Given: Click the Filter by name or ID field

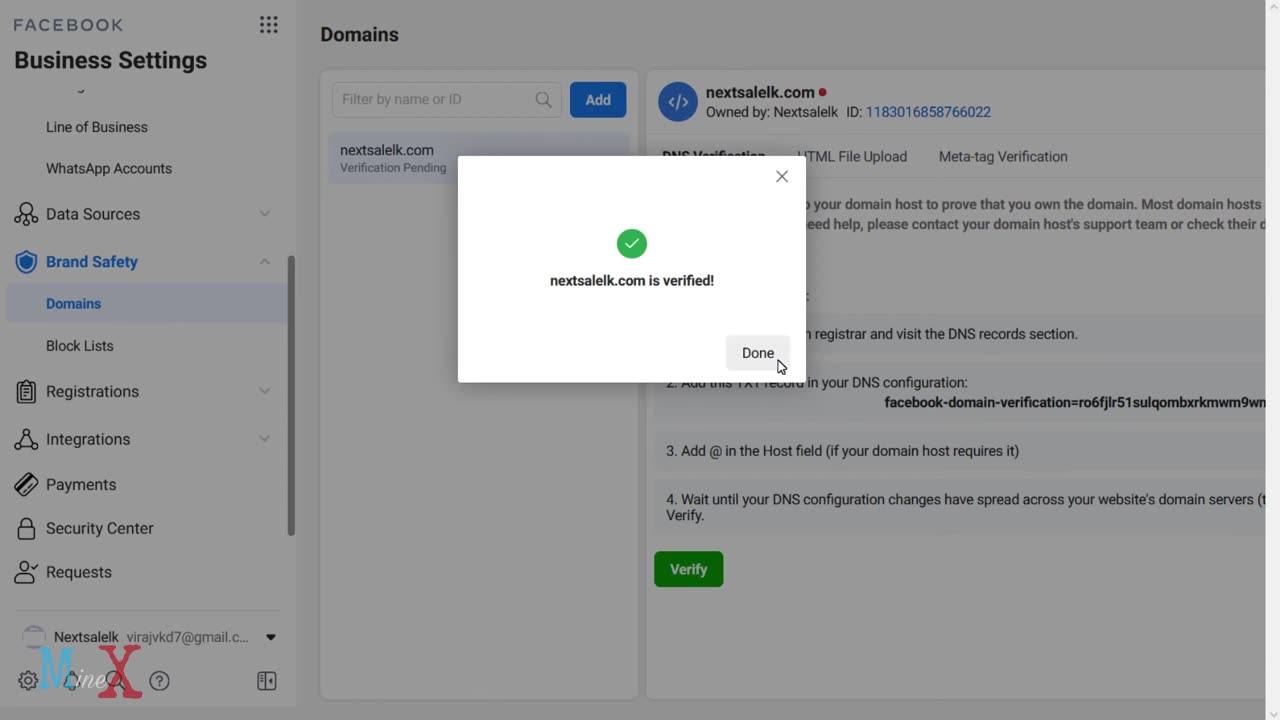Looking at the screenshot, I should pos(447,100).
